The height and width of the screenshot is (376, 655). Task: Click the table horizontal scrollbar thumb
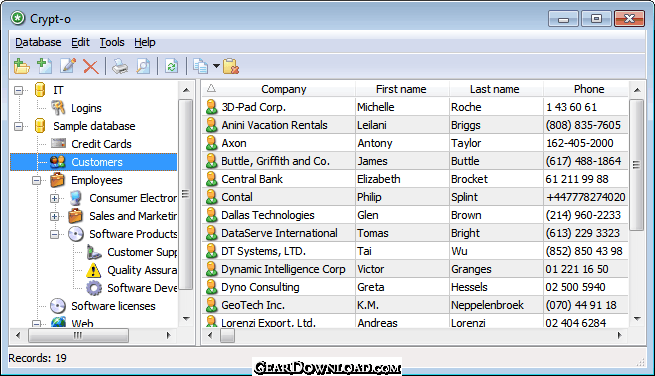tap(227, 335)
